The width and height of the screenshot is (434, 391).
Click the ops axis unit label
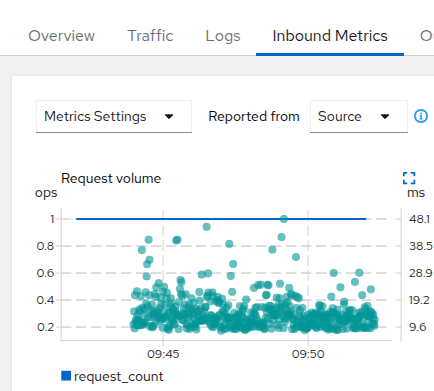click(46, 193)
